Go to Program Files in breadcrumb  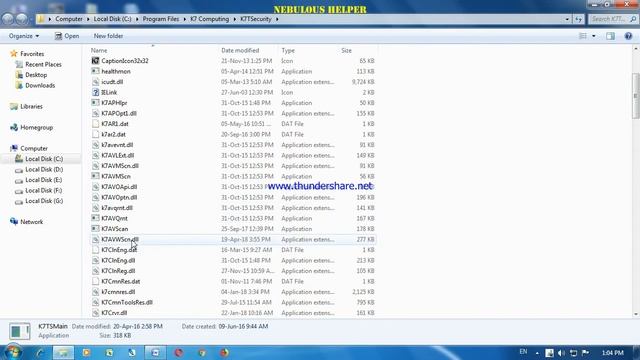(160, 19)
